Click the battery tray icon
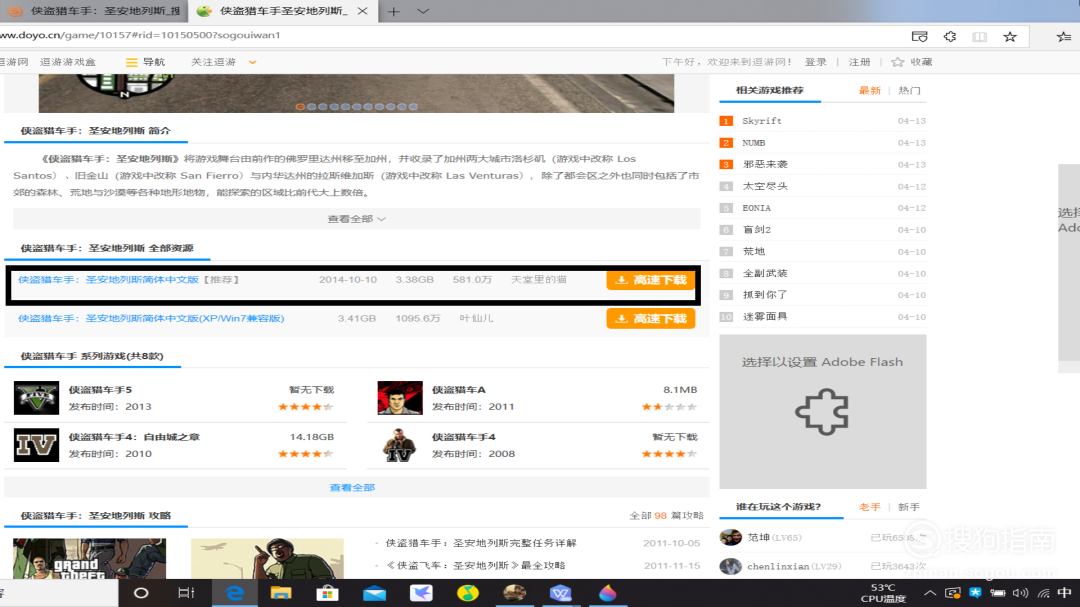 (997, 593)
